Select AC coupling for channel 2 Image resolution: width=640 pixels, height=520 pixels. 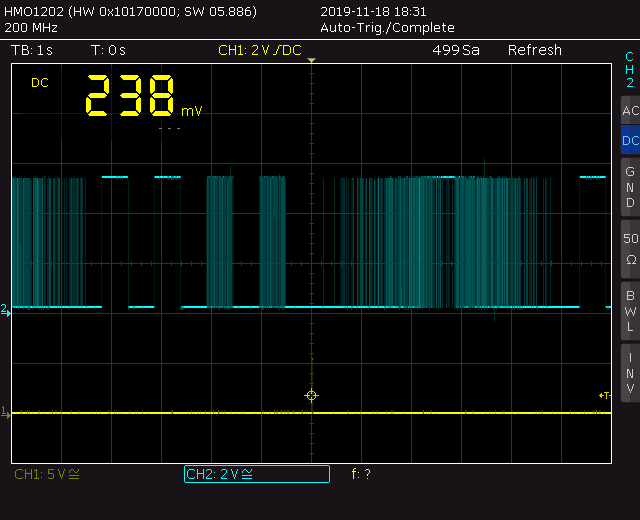631,110
